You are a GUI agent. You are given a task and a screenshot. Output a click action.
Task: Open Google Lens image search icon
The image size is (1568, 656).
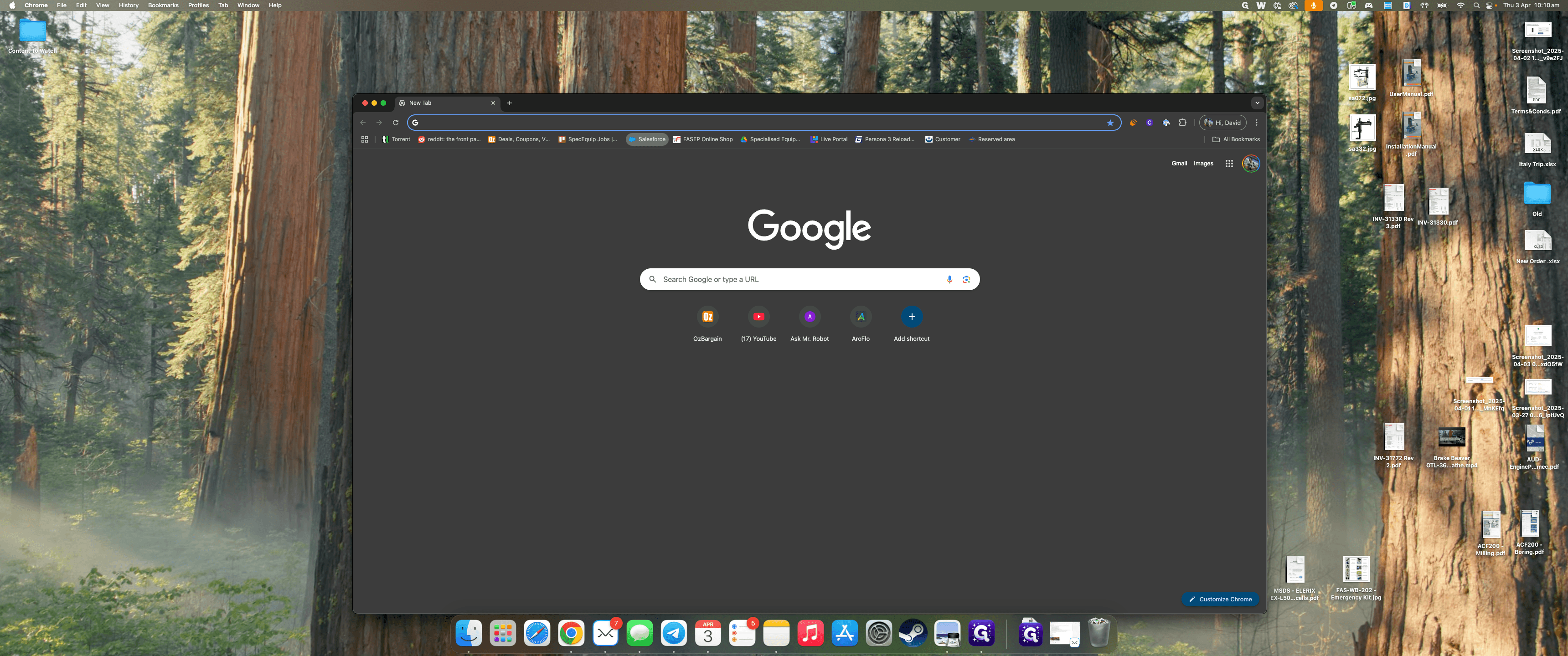click(x=966, y=279)
